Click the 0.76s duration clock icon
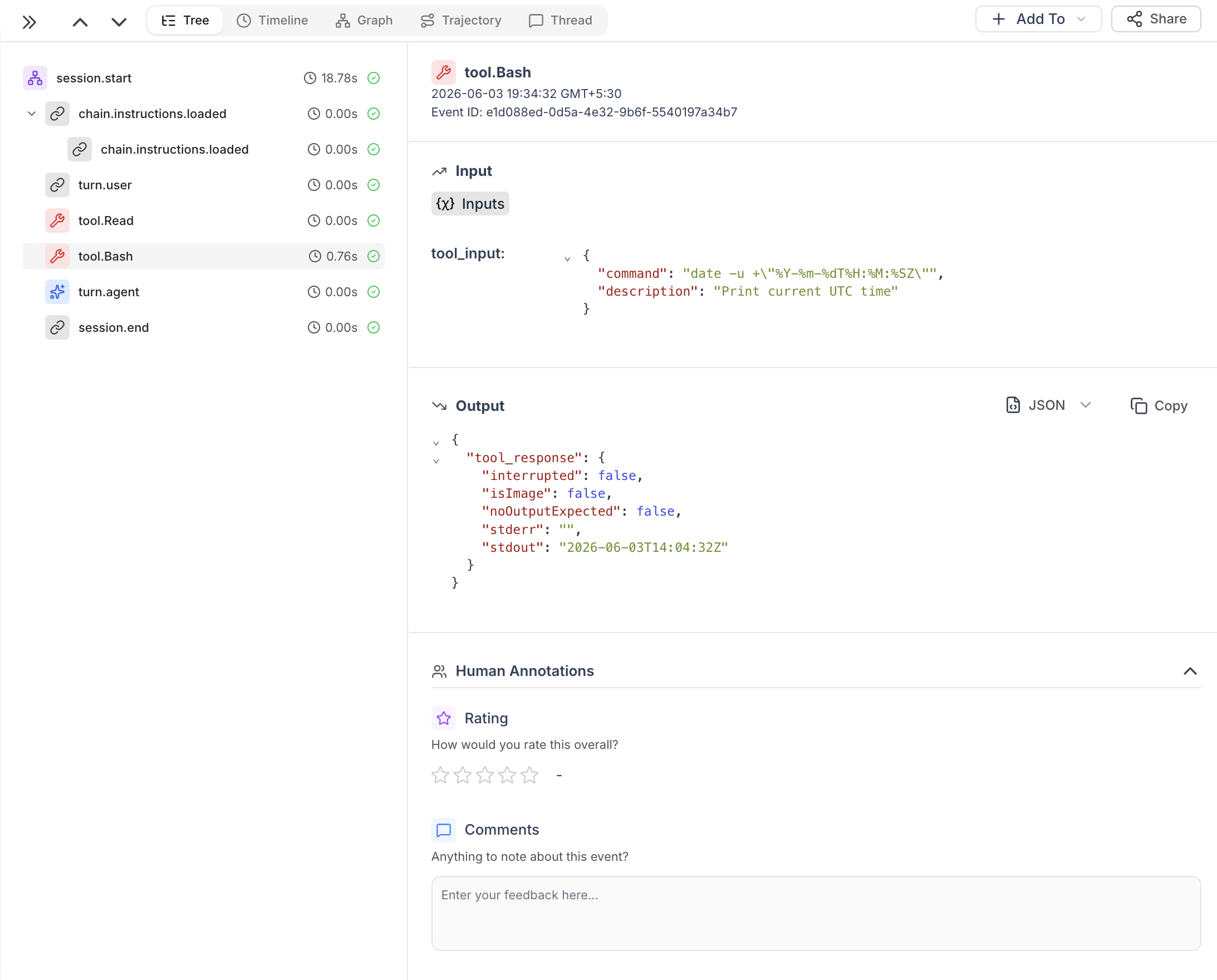The image size is (1217, 980). 315,256
